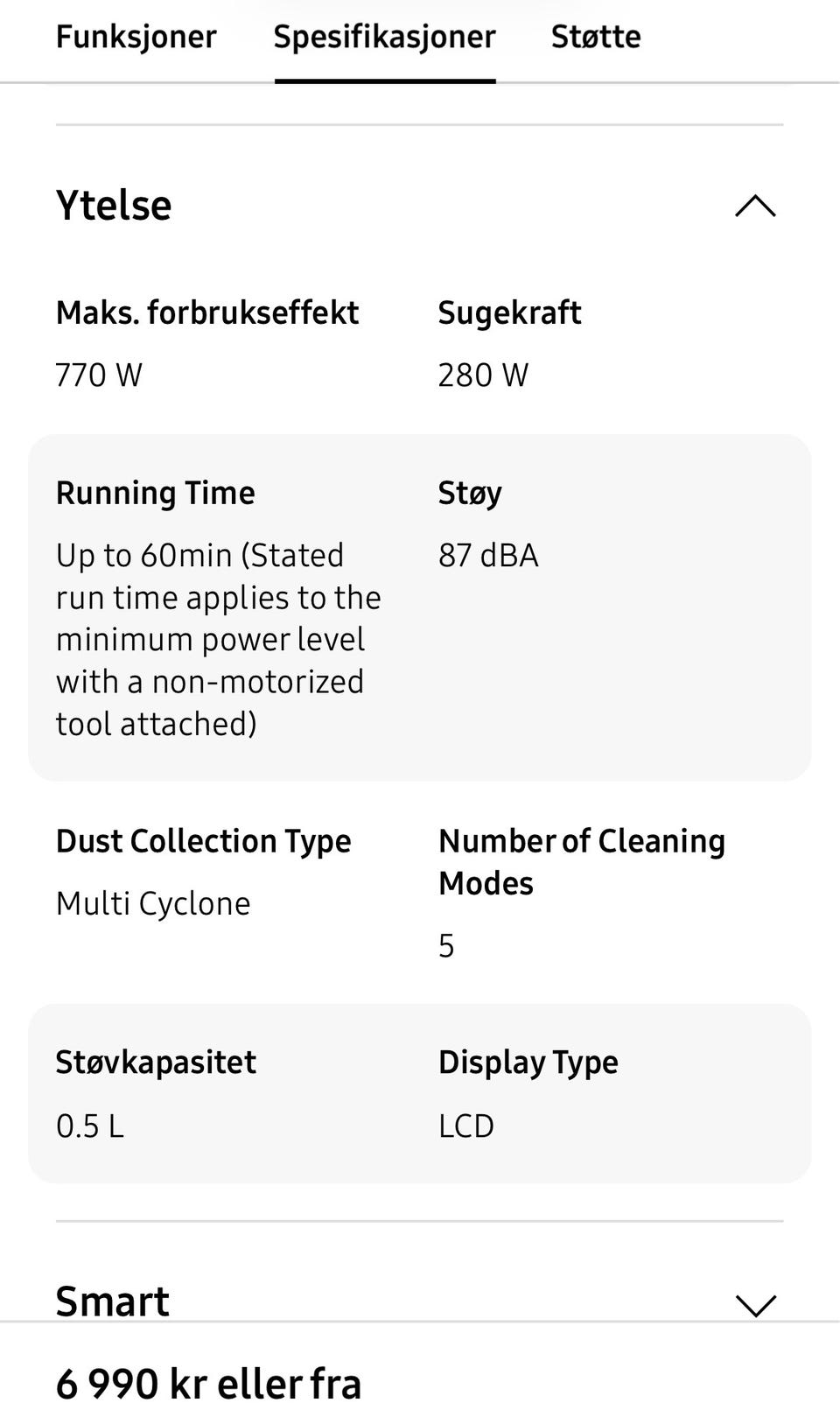Click the Sugekraft label
This screenshot has width=840, height=1410.
(x=509, y=312)
